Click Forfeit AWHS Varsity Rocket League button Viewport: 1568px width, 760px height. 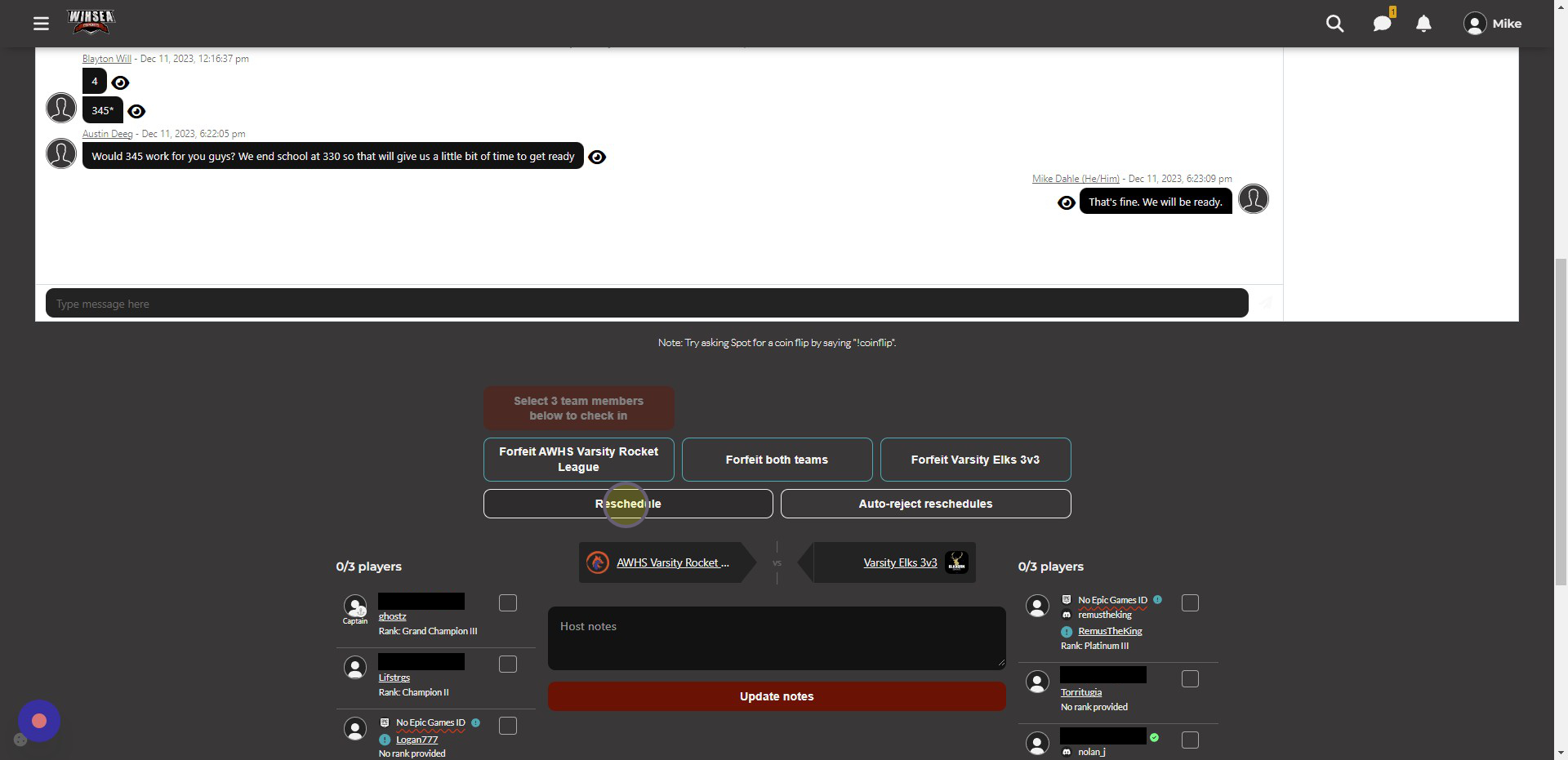coord(578,460)
